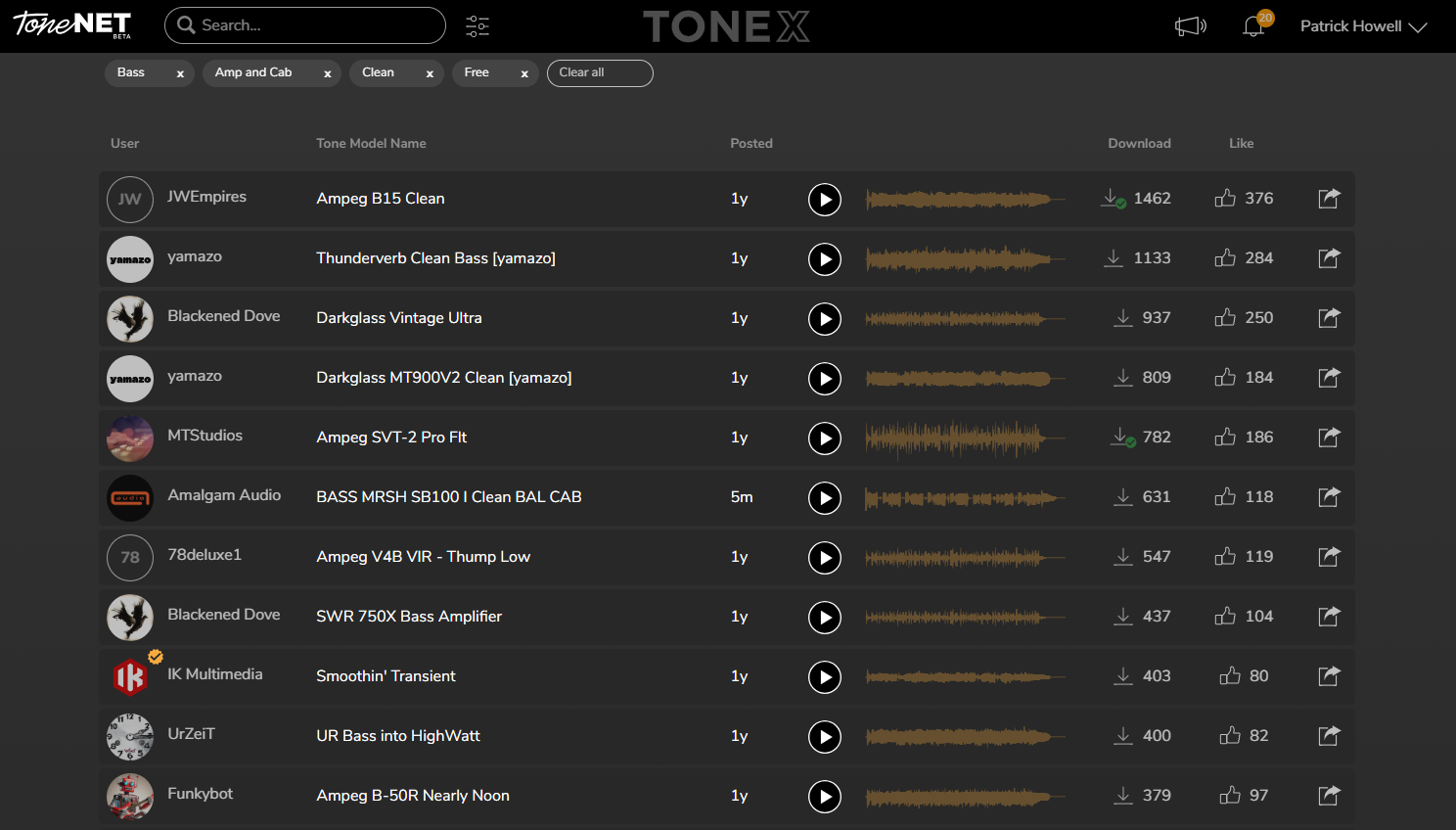This screenshot has width=1456, height=830.
Task: Share Darkglass Vintage Ultra tone
Action: 1329,318
